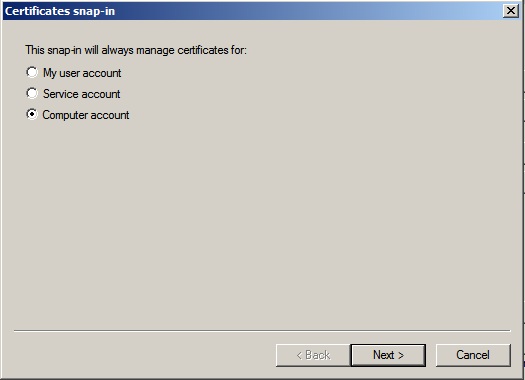Dismiss the wizard with Cancel
This screenshot has height=380, width=525.
pos(473,355)
